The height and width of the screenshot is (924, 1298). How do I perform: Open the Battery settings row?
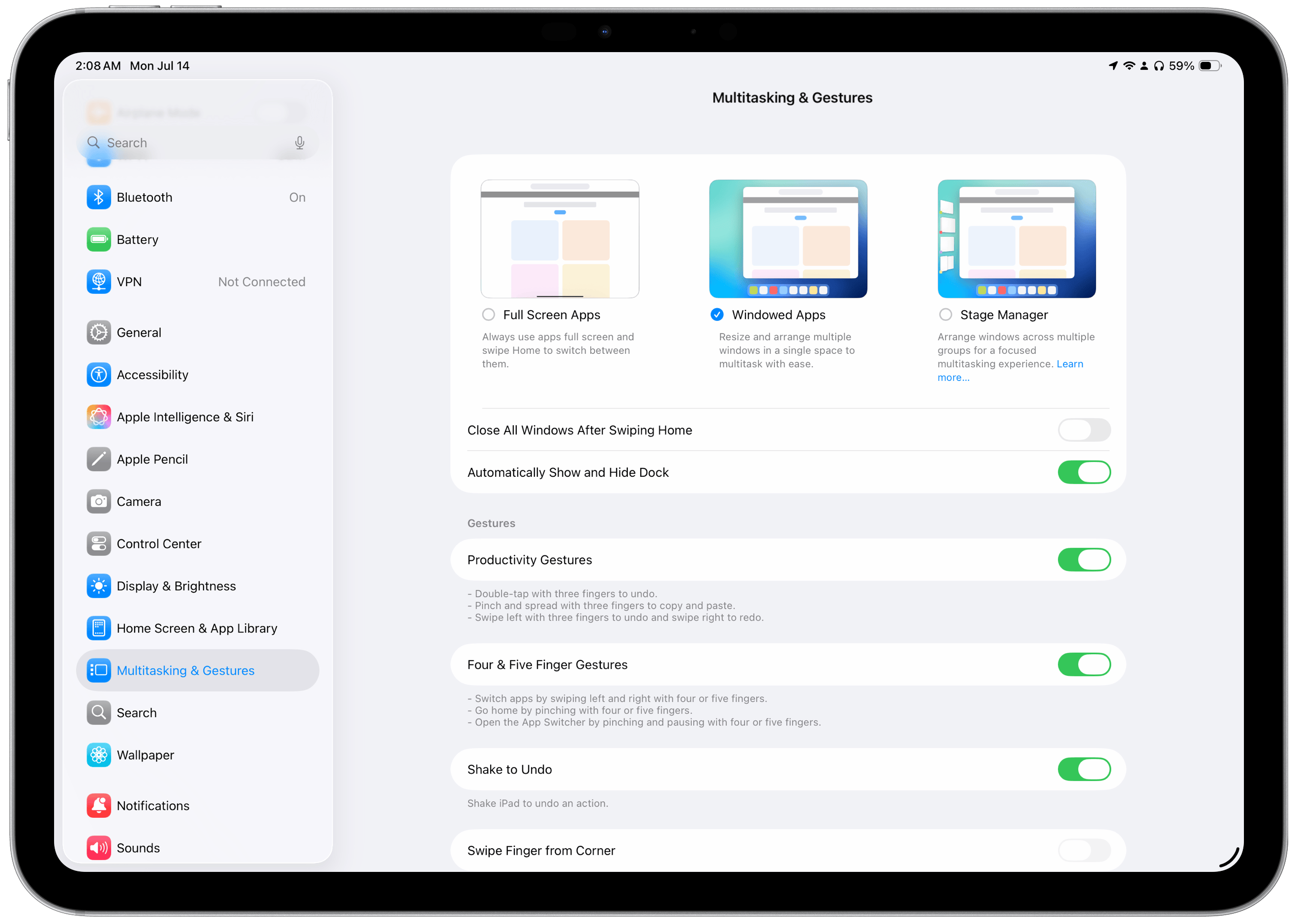click(198, 239)
